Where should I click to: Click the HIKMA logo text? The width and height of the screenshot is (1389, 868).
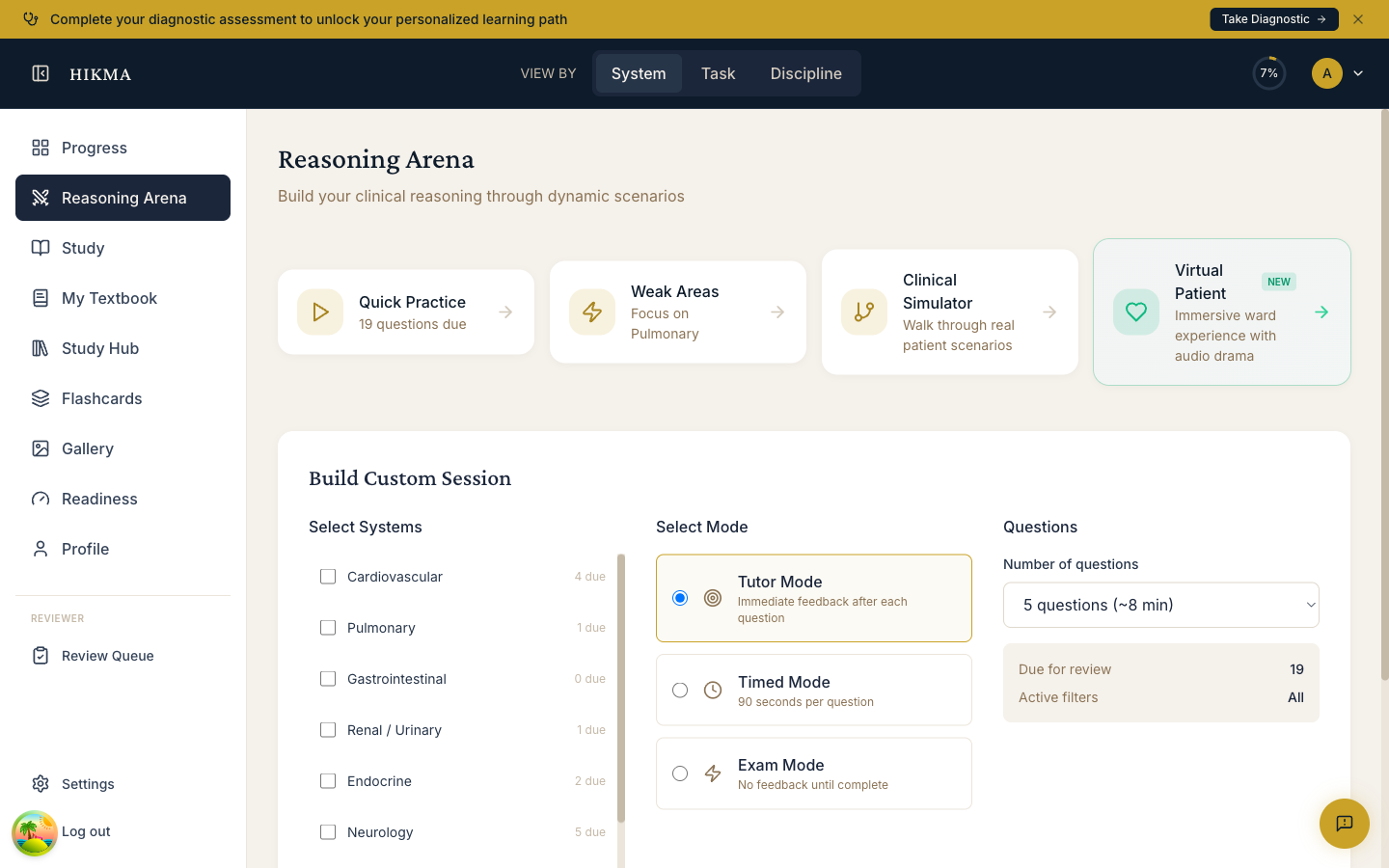coord(100,74)
